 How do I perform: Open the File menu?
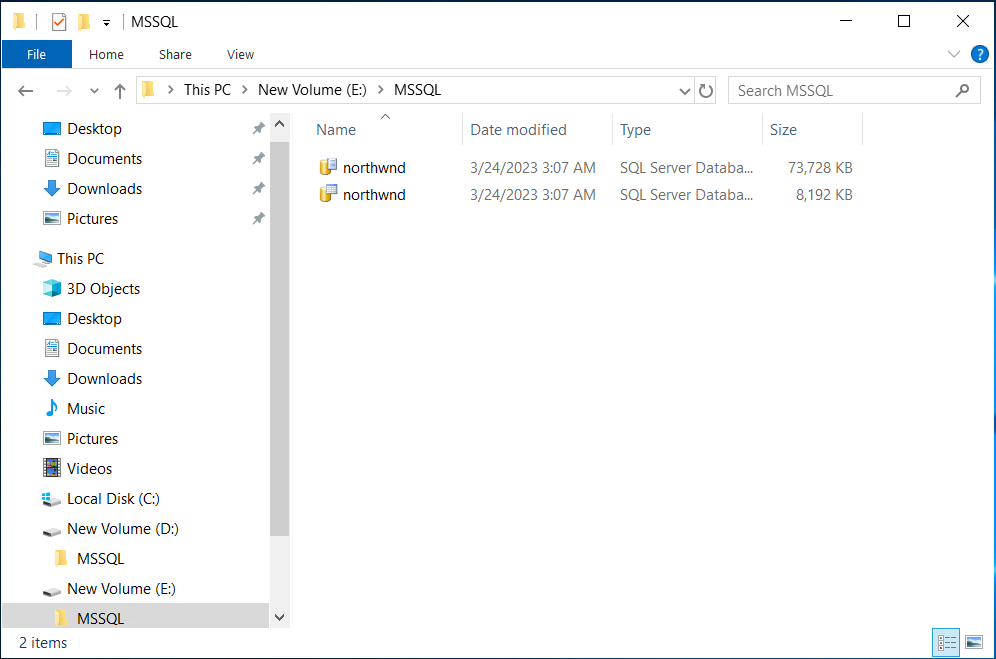[x=36, y=54]
